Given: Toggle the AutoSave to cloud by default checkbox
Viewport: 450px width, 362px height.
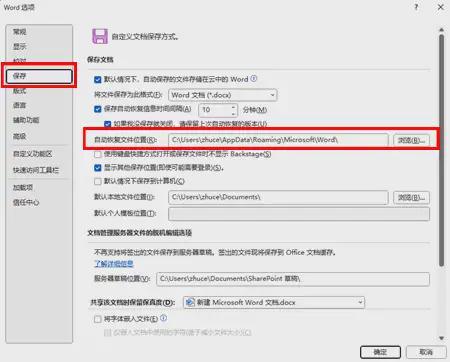Looking at the screenshot, I should tap(98, 80).
